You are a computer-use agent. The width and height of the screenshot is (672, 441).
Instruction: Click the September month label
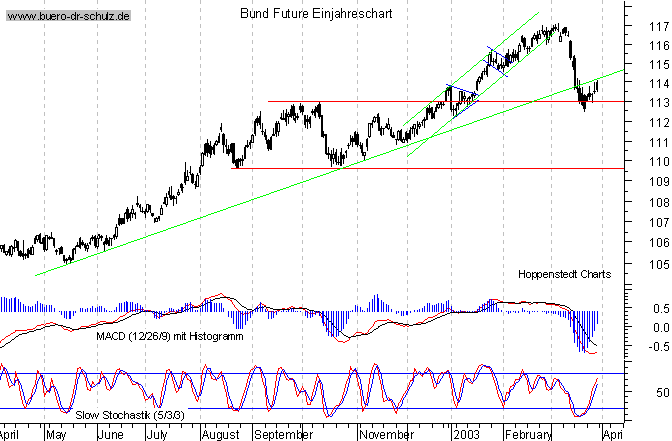pyautogui.click(x=283, y=435)
